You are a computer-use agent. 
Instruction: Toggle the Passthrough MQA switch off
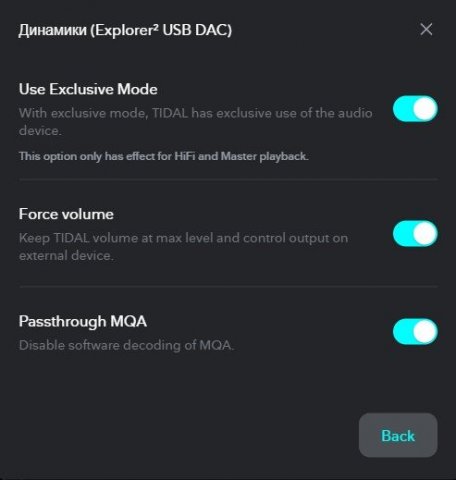pyautogui.click(x=415, y=331)
